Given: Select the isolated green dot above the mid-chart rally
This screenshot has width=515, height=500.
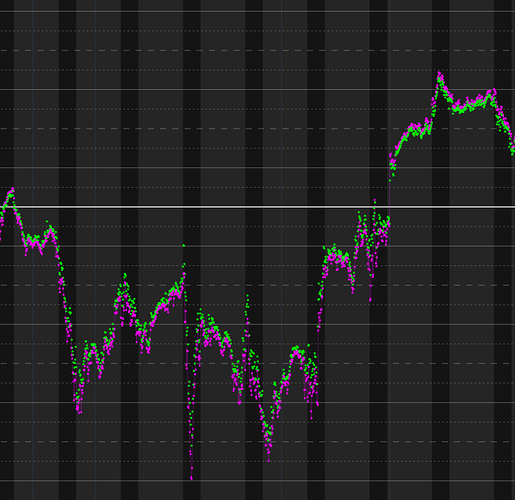Looking at the screenshot, I should [183, 245].
